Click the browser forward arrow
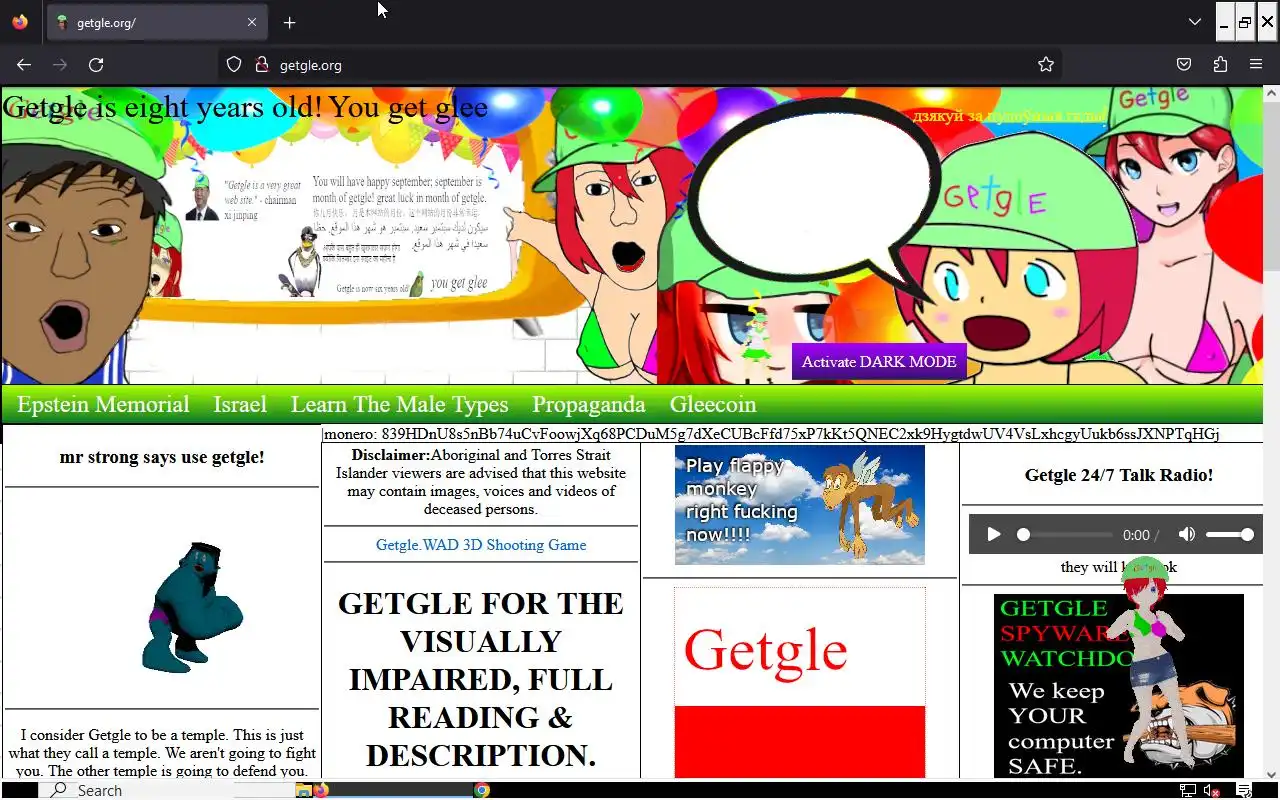 [x=60, y=65]
